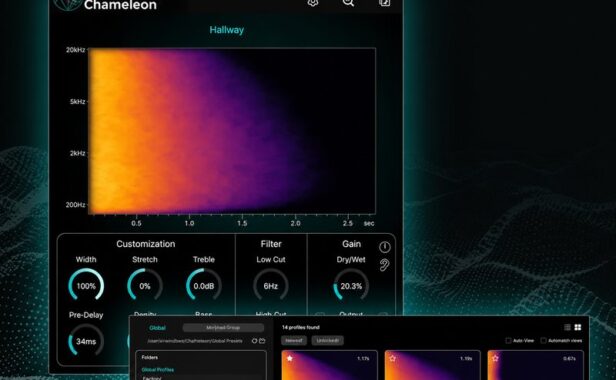Open settings via the gear icon
Screen dimensions: 616x380
click(313, 3)
